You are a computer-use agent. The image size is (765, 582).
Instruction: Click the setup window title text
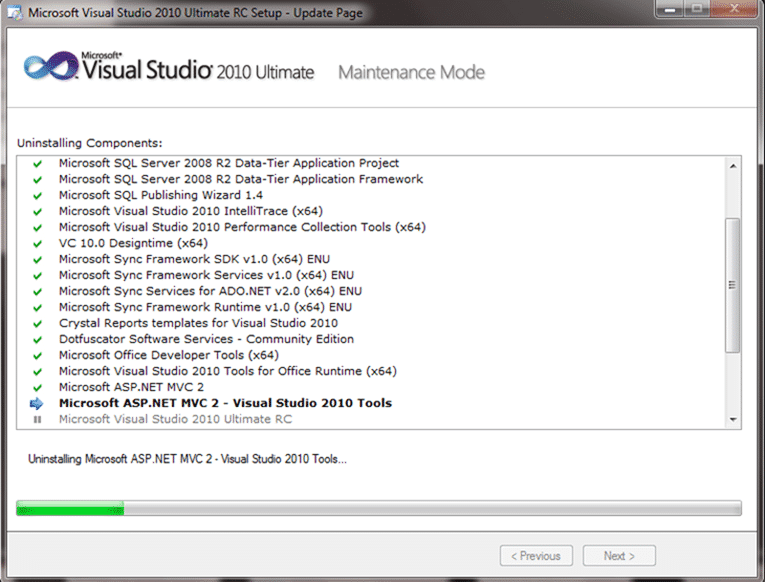[195, 13]
